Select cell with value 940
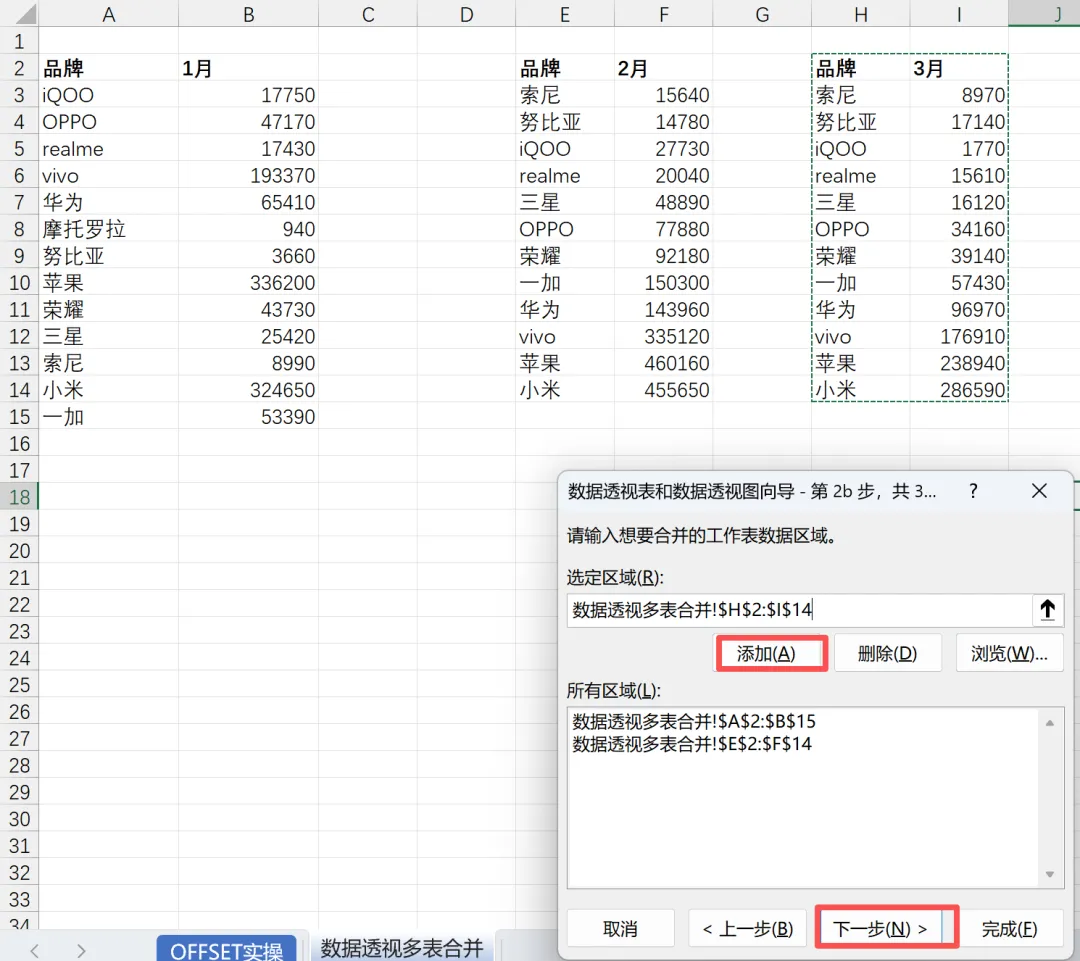This screenshot has width=1080, height=961. click(249, 229)
